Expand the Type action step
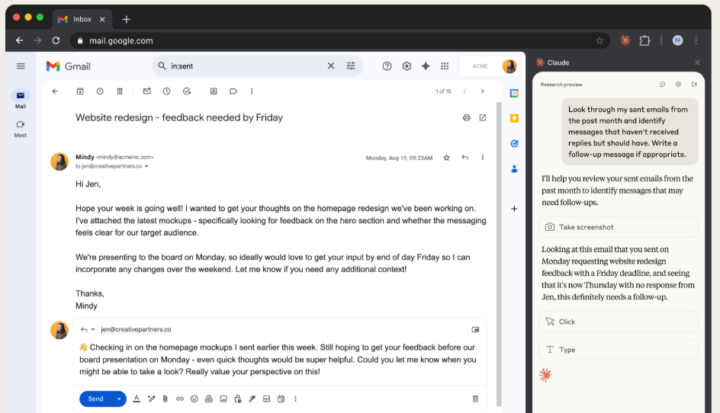Screen dimensions: 720x413 (618, 350)
